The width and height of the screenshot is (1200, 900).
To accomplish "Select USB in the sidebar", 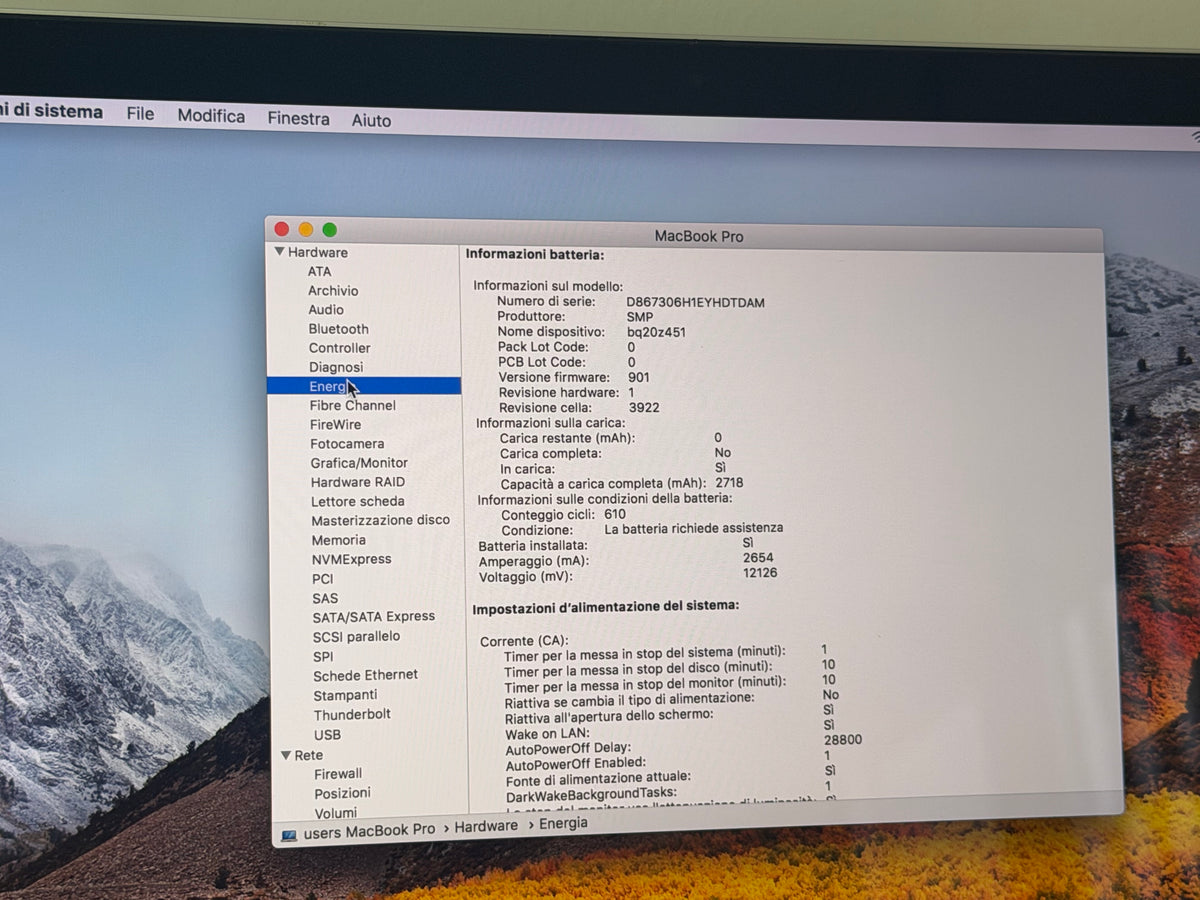I will pos(327,734).
